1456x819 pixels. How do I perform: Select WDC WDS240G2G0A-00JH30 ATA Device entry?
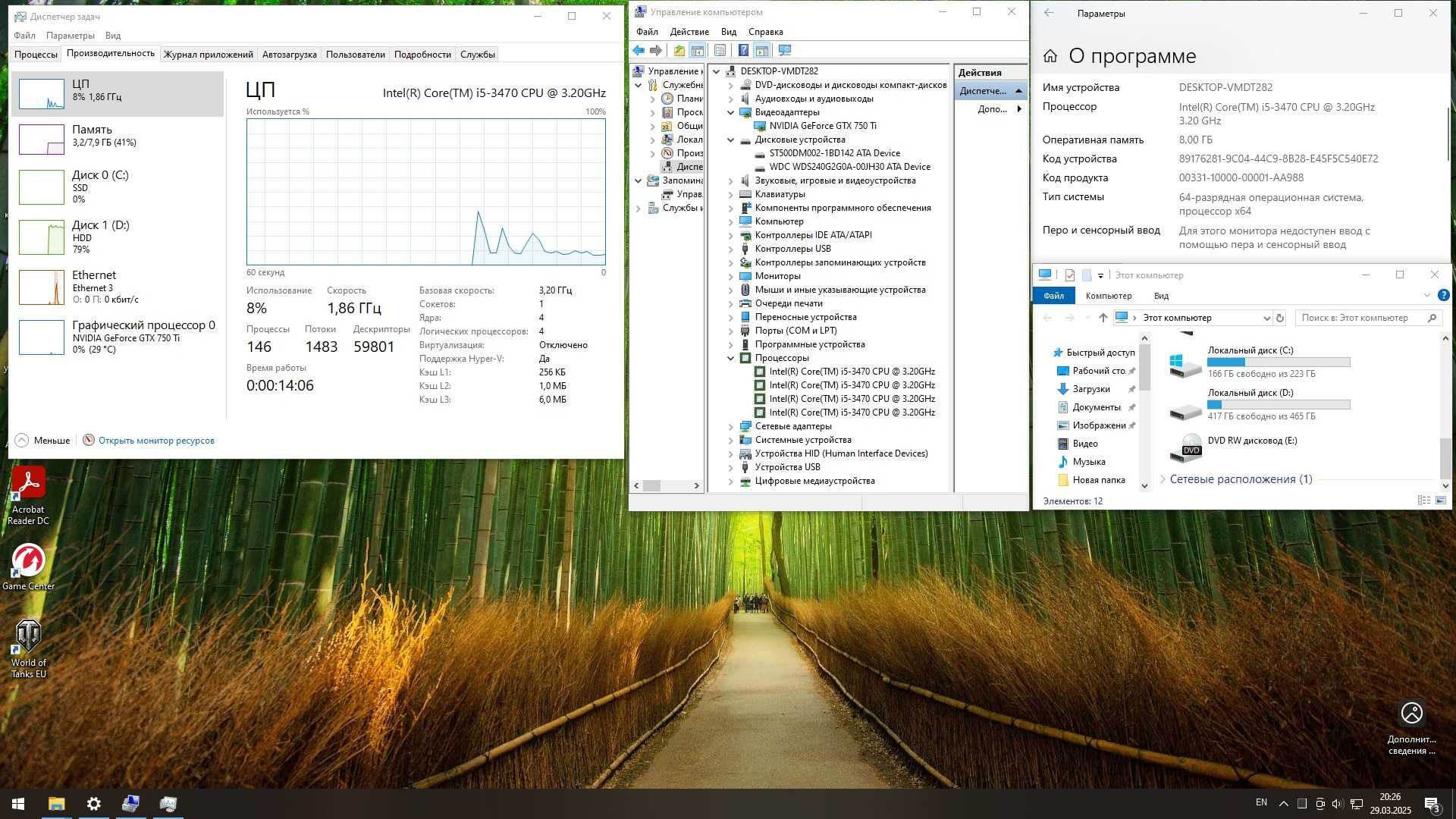pos(849,167)
